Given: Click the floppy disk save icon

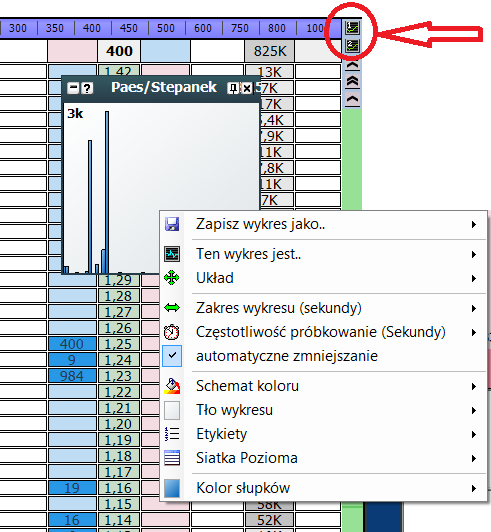Looking at the screenshot, I should click(172, 224).
